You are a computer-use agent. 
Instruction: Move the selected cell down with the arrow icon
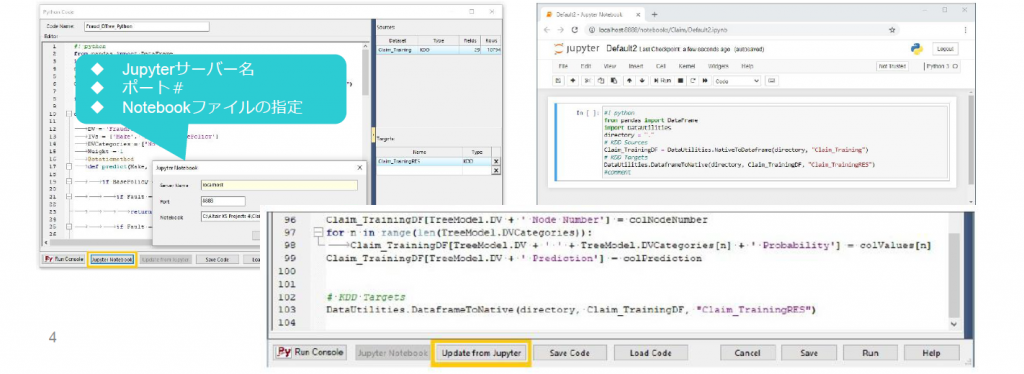coord(641,81)
